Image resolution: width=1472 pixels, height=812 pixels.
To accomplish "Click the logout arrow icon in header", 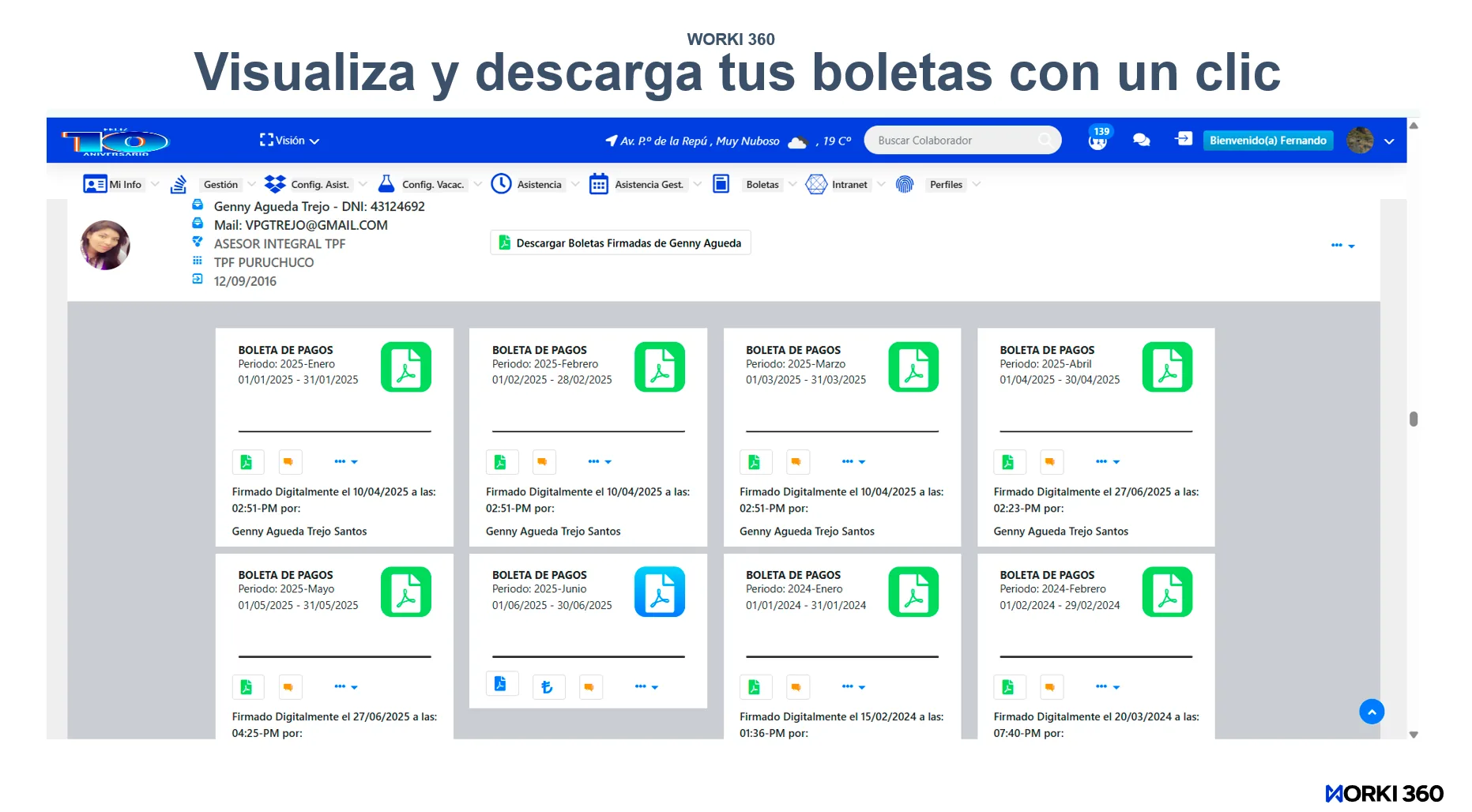I will [1183, 139].
